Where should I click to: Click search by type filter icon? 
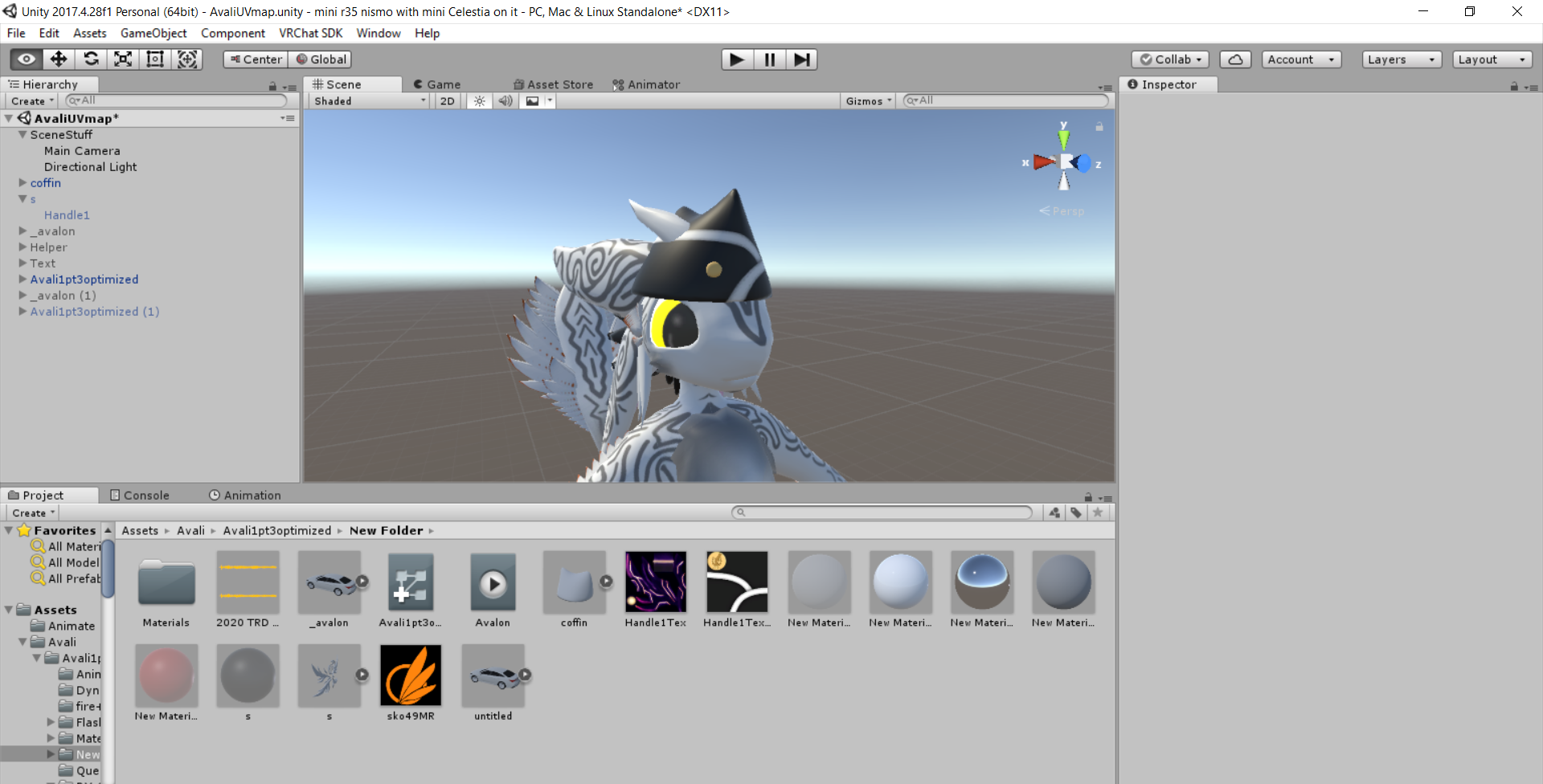1054,512
